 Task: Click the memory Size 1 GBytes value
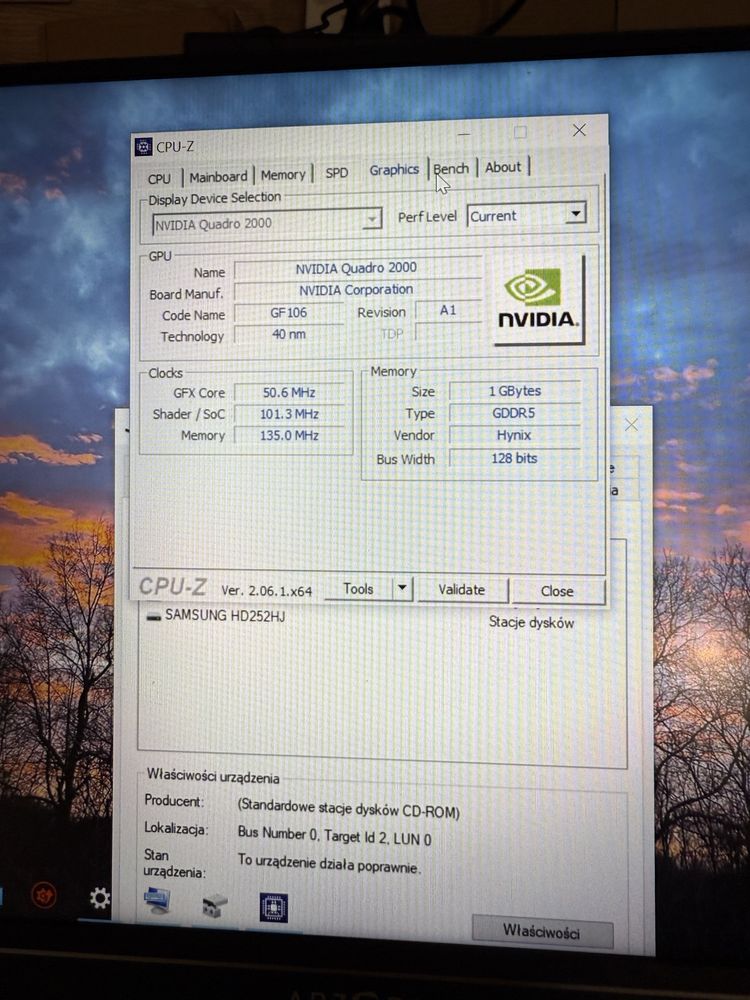[515, 391]
